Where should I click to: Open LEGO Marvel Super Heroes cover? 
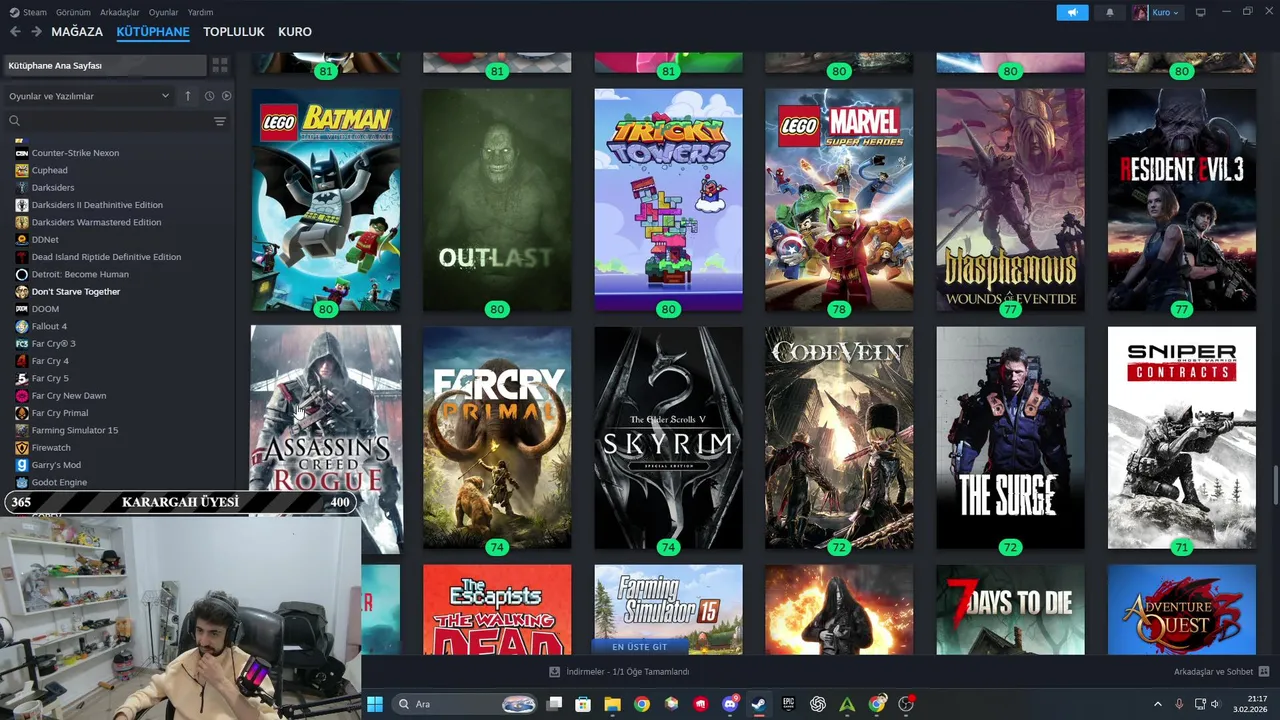(x=839, y=200)
